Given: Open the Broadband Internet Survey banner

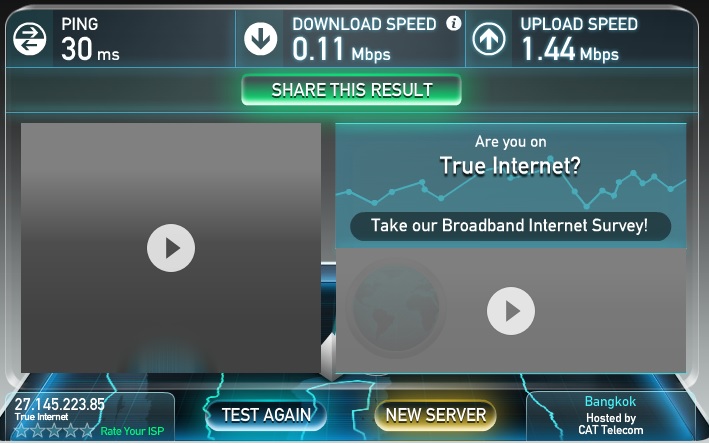Looking at the screenshot, I should [x=510, y=226].
